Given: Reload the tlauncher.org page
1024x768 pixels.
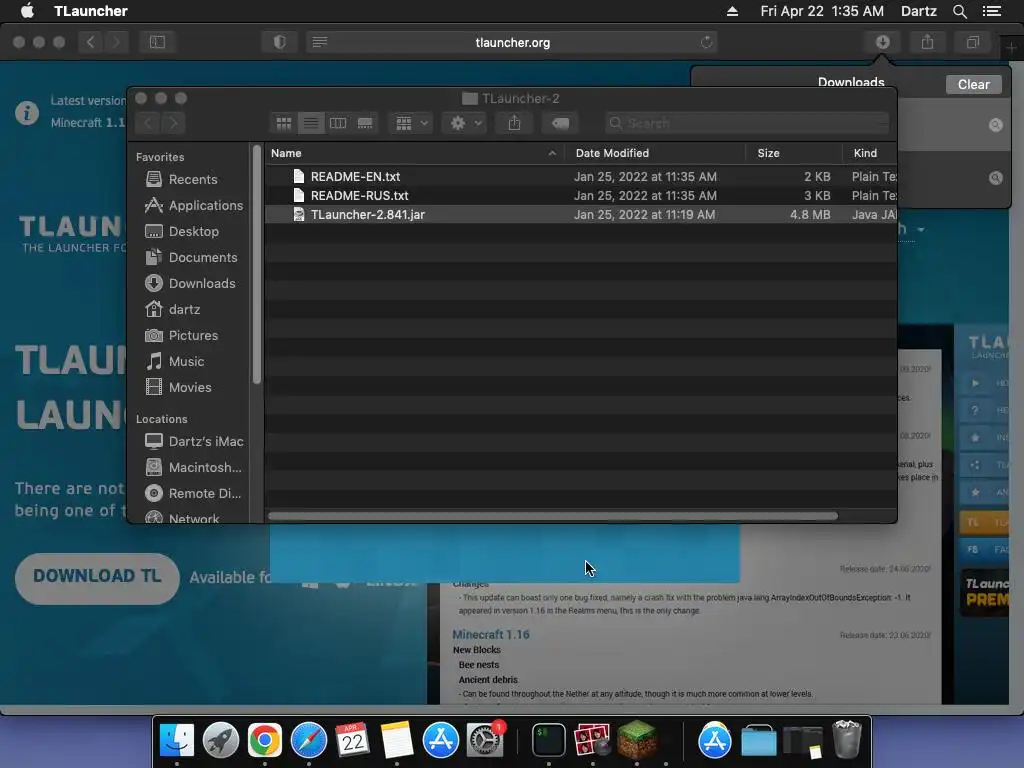Looking at the screenshot, I should click(x=707, y=42).
